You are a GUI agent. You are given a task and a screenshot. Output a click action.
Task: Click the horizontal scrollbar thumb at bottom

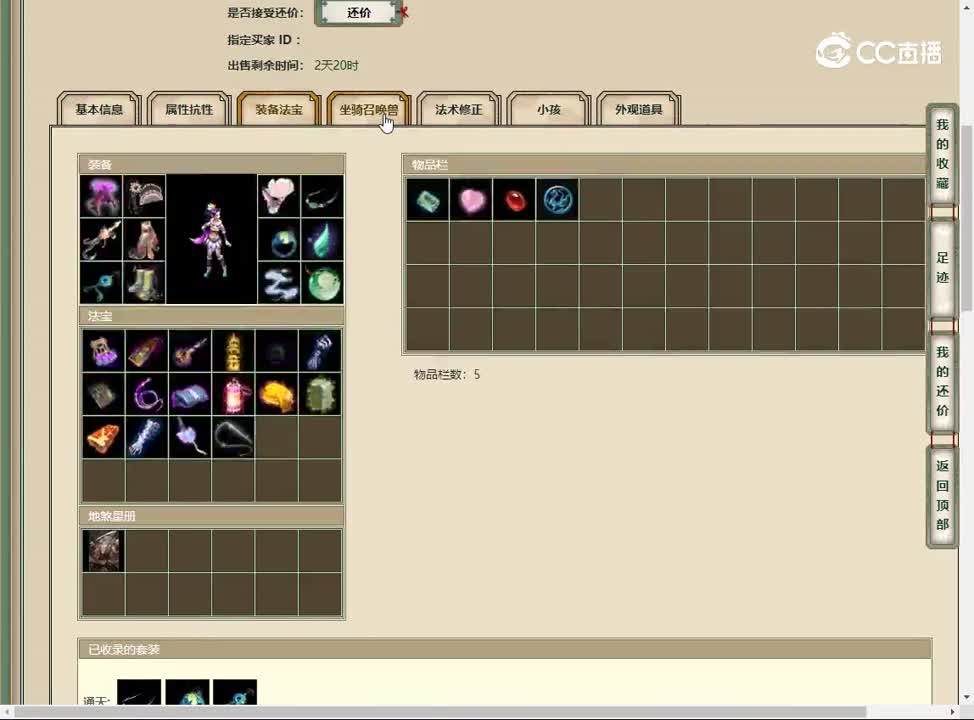click(440, 711)
